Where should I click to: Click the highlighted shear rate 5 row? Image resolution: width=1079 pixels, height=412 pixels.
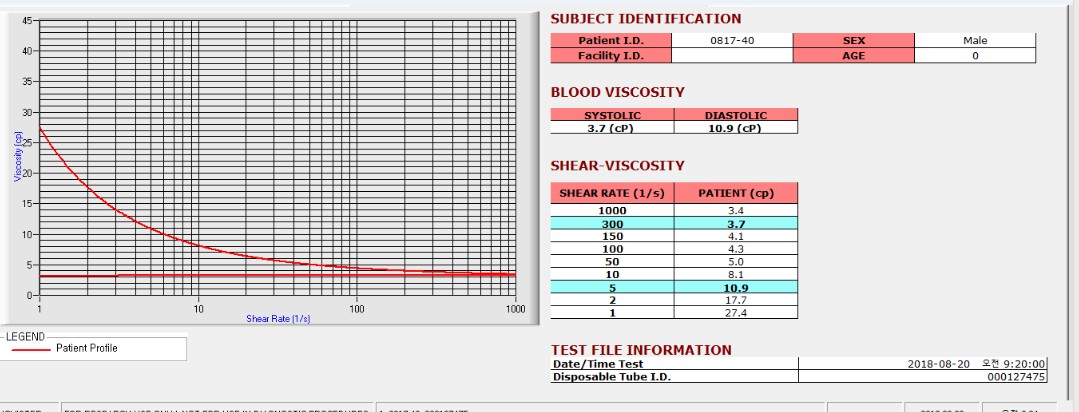click(674, 288)
